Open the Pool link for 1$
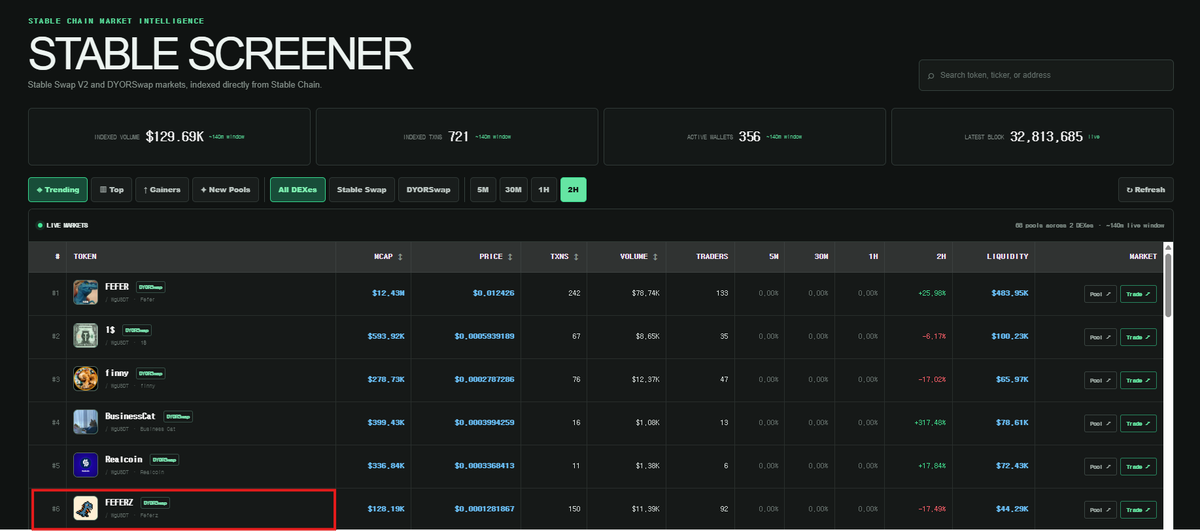 point(1100,337)
